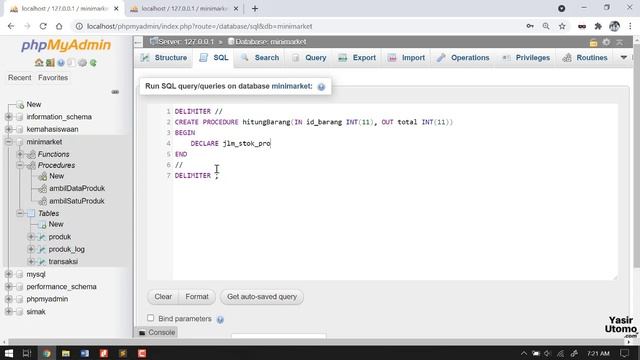Open Chrome three-dot menu
Viewport: 640px width, 360px height.
[x=630, y=26]
